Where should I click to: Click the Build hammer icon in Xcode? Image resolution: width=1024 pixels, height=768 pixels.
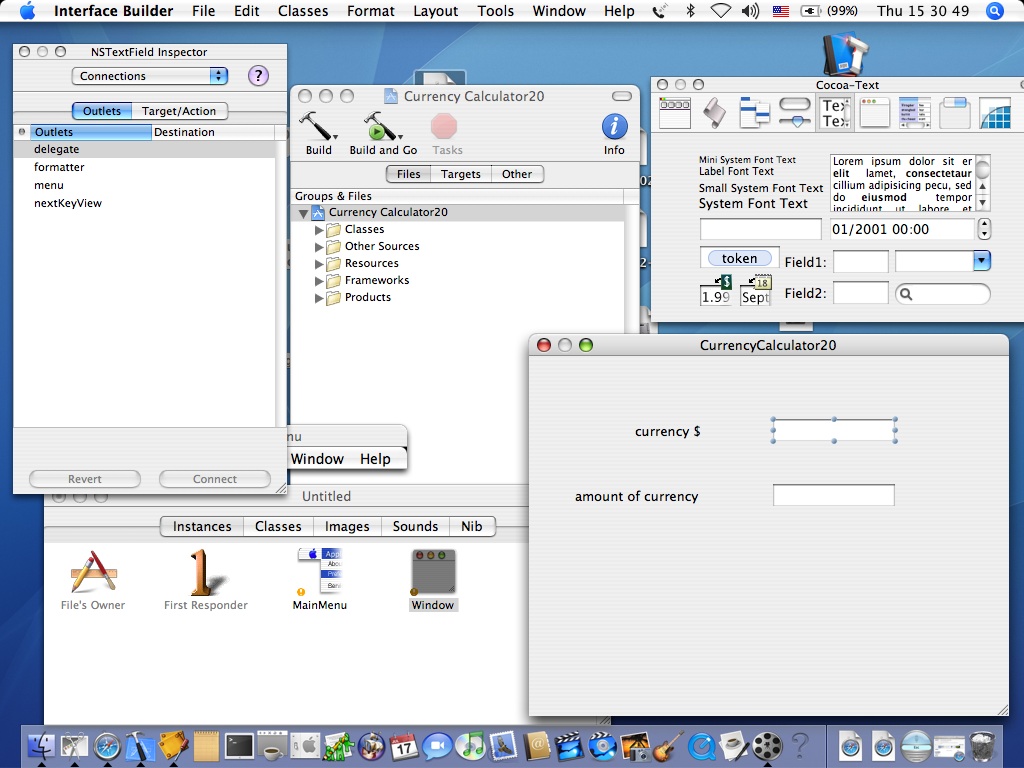pyautogui.click(x=317, y=126)
